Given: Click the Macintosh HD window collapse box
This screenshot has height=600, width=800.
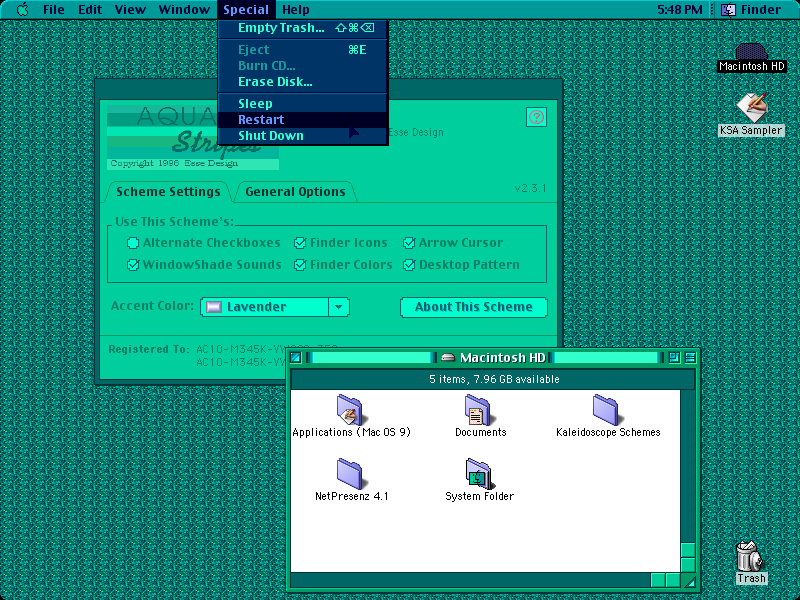Looking at the screenshot, I should [x=690, y=358].
